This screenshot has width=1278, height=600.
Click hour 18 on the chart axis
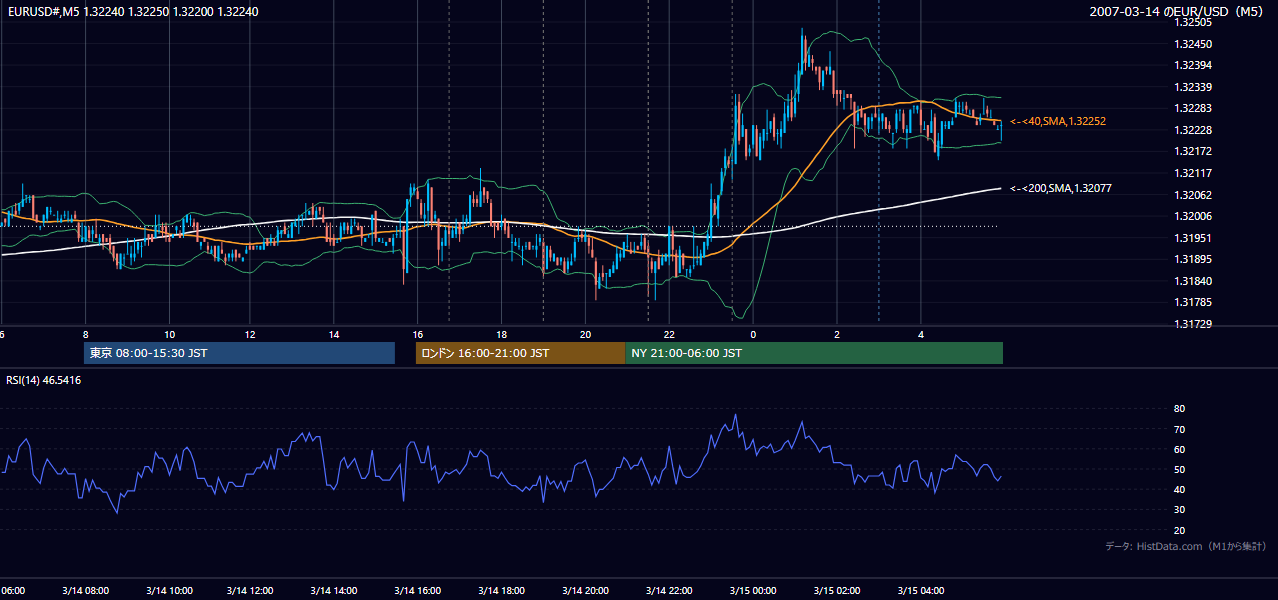click(x=502, y=334)
